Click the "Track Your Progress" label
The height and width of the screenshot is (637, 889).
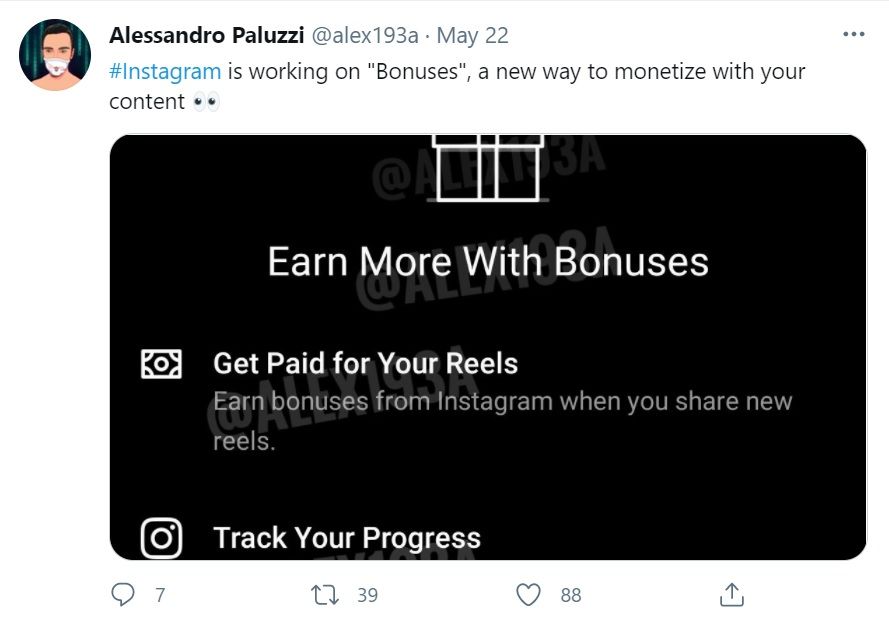pos(347,538)
